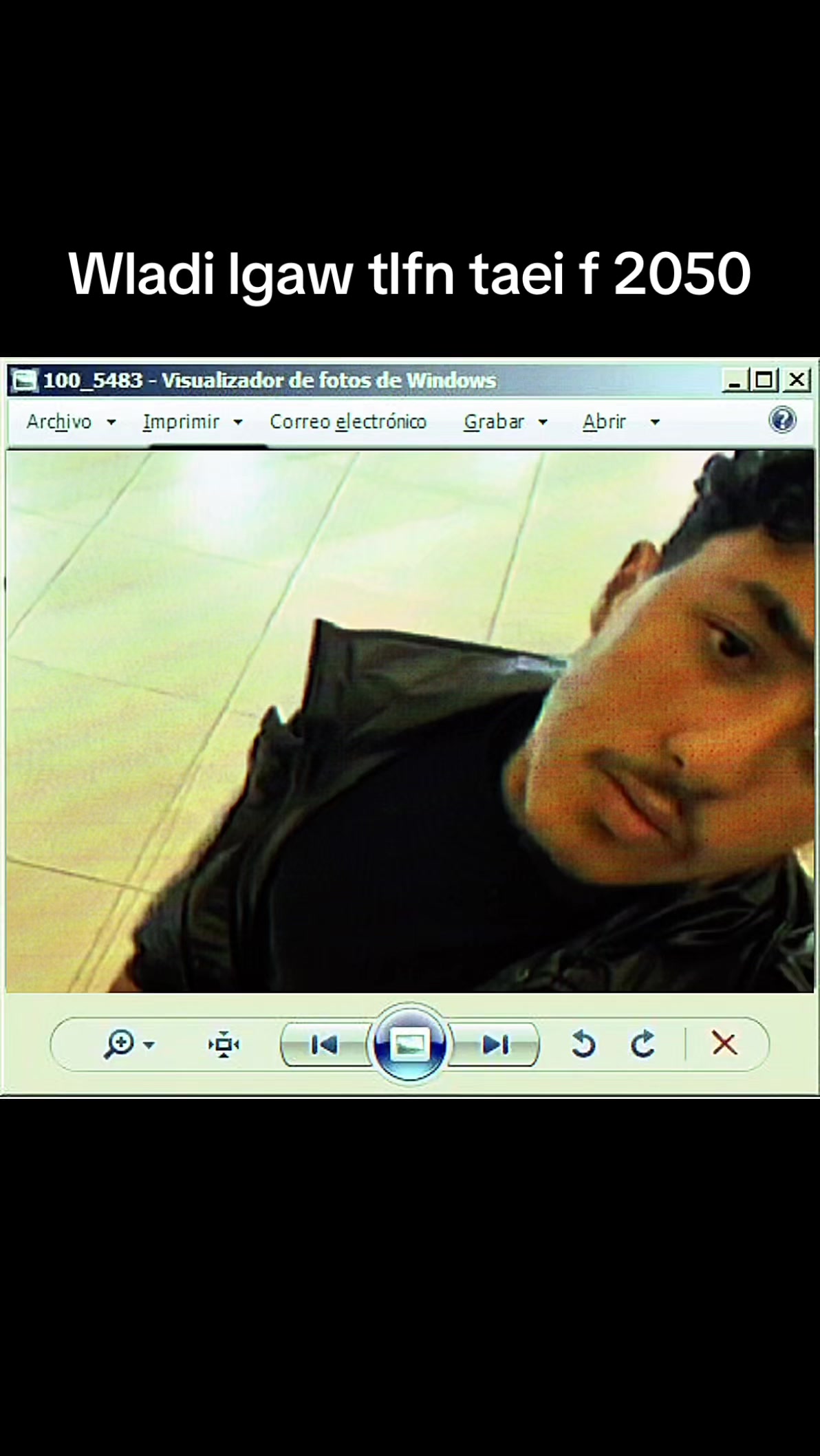
Task: Click the fit-to-window actual size icon
Action: click(224, 1045)
